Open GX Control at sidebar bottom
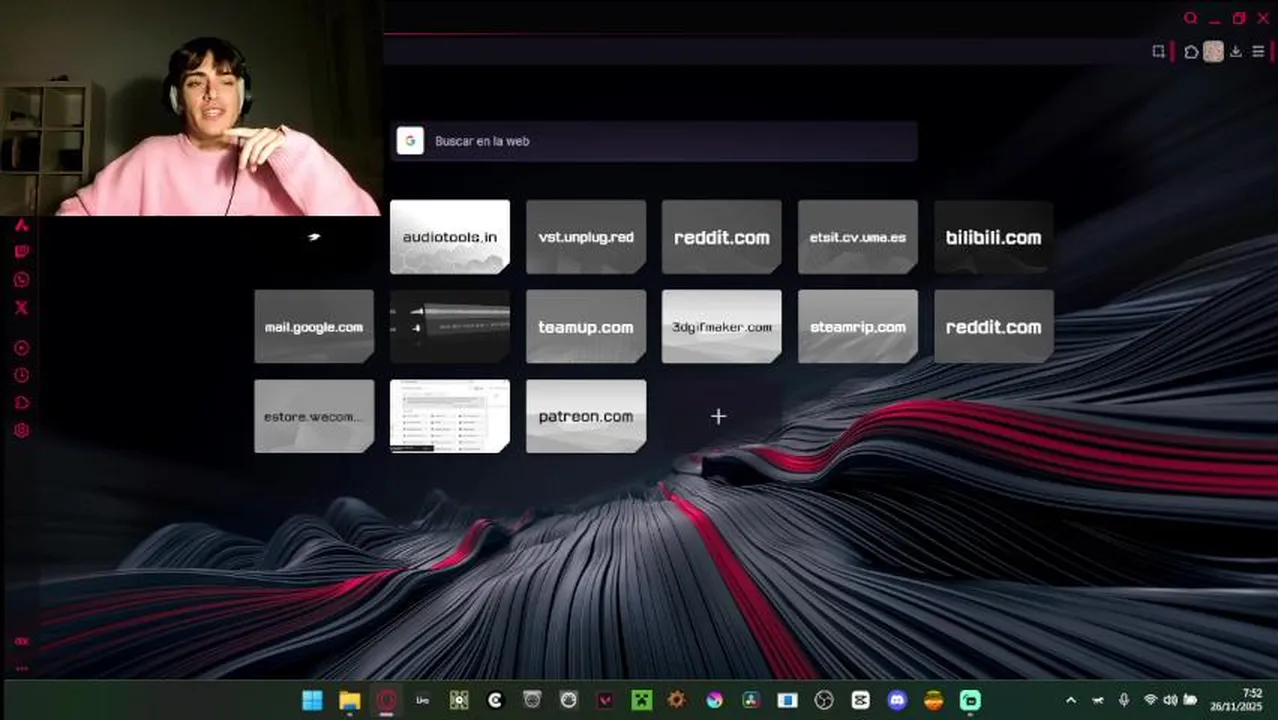Screen dimensions: 1278x720 (x=21, y=641)
